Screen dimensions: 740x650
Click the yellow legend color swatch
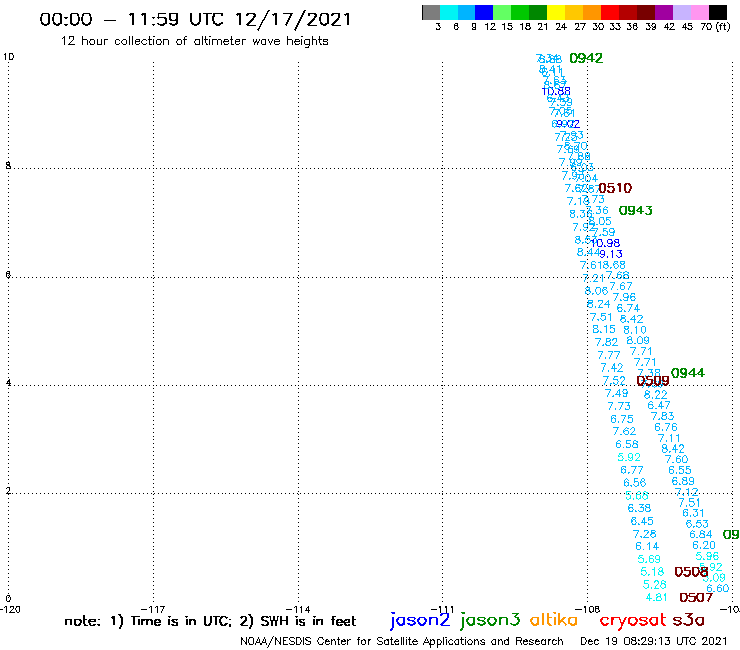[x=555, y=12]
